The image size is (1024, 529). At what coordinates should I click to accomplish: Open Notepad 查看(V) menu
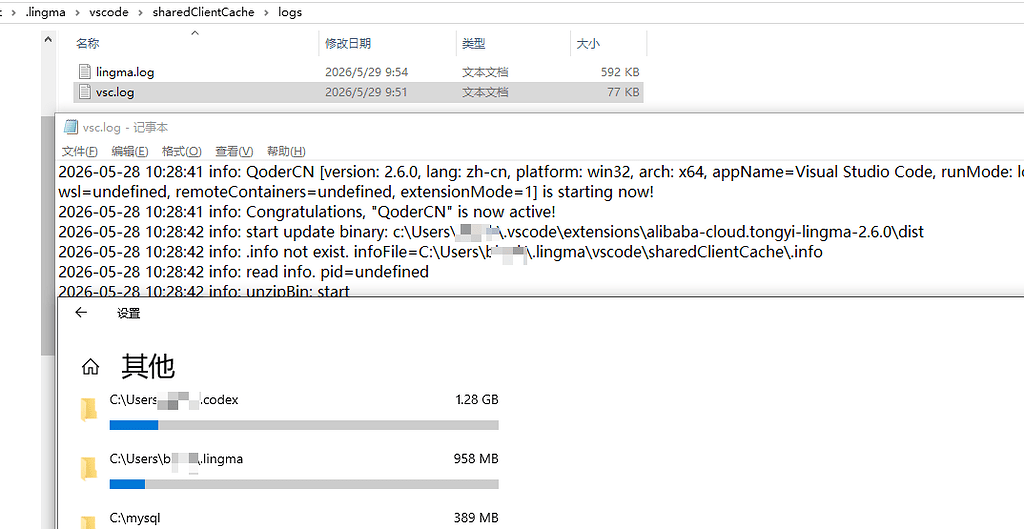(x=234, y=152)
